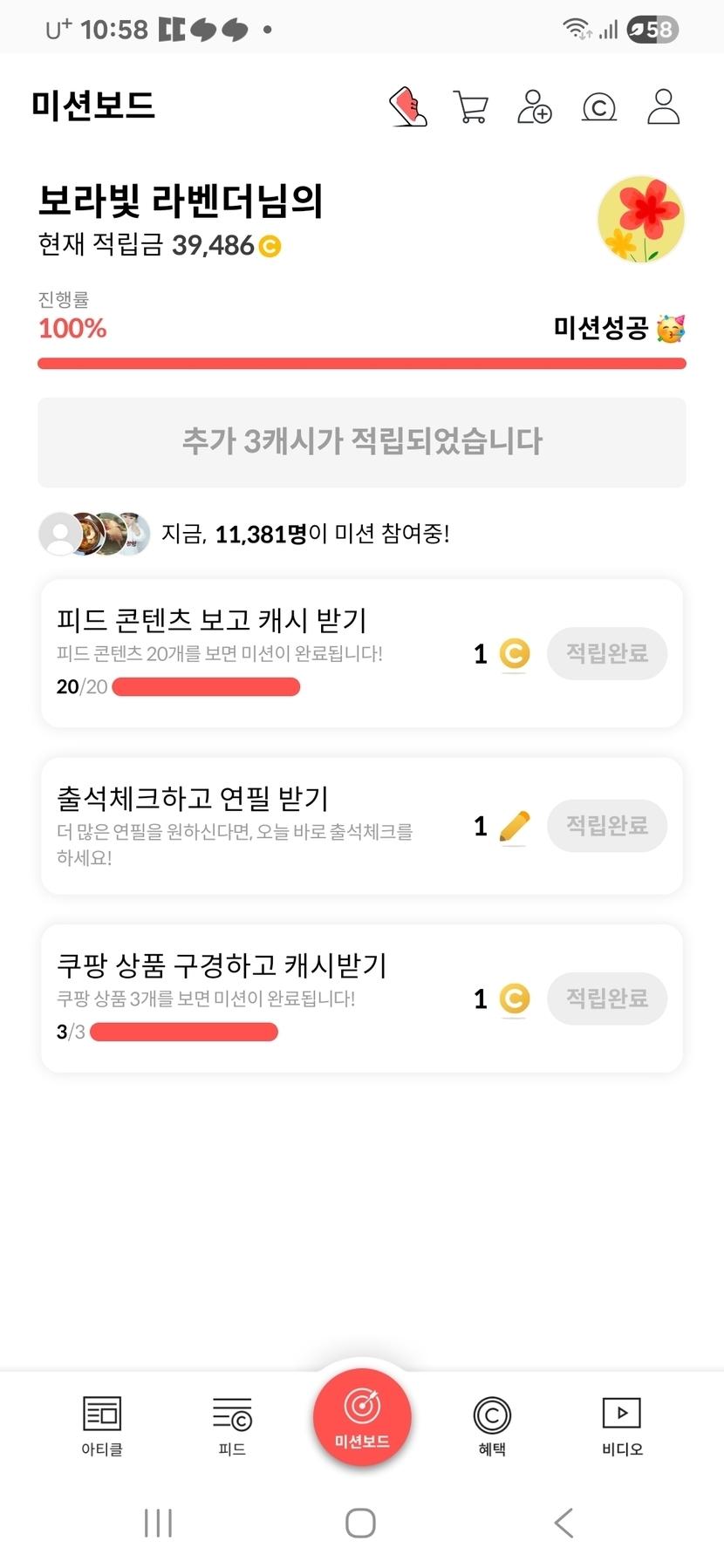Viewport: 724px width, 1568px height.
Task: Tap the red 미션보드 center button
Action: tap(362, 1417)
